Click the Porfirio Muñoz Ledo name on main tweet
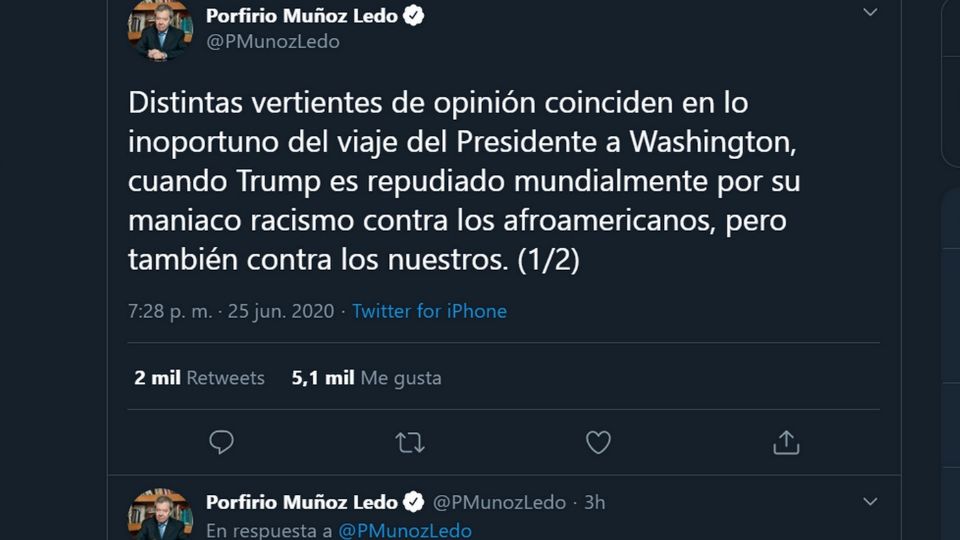960x540 pixels. pos(301,16)
